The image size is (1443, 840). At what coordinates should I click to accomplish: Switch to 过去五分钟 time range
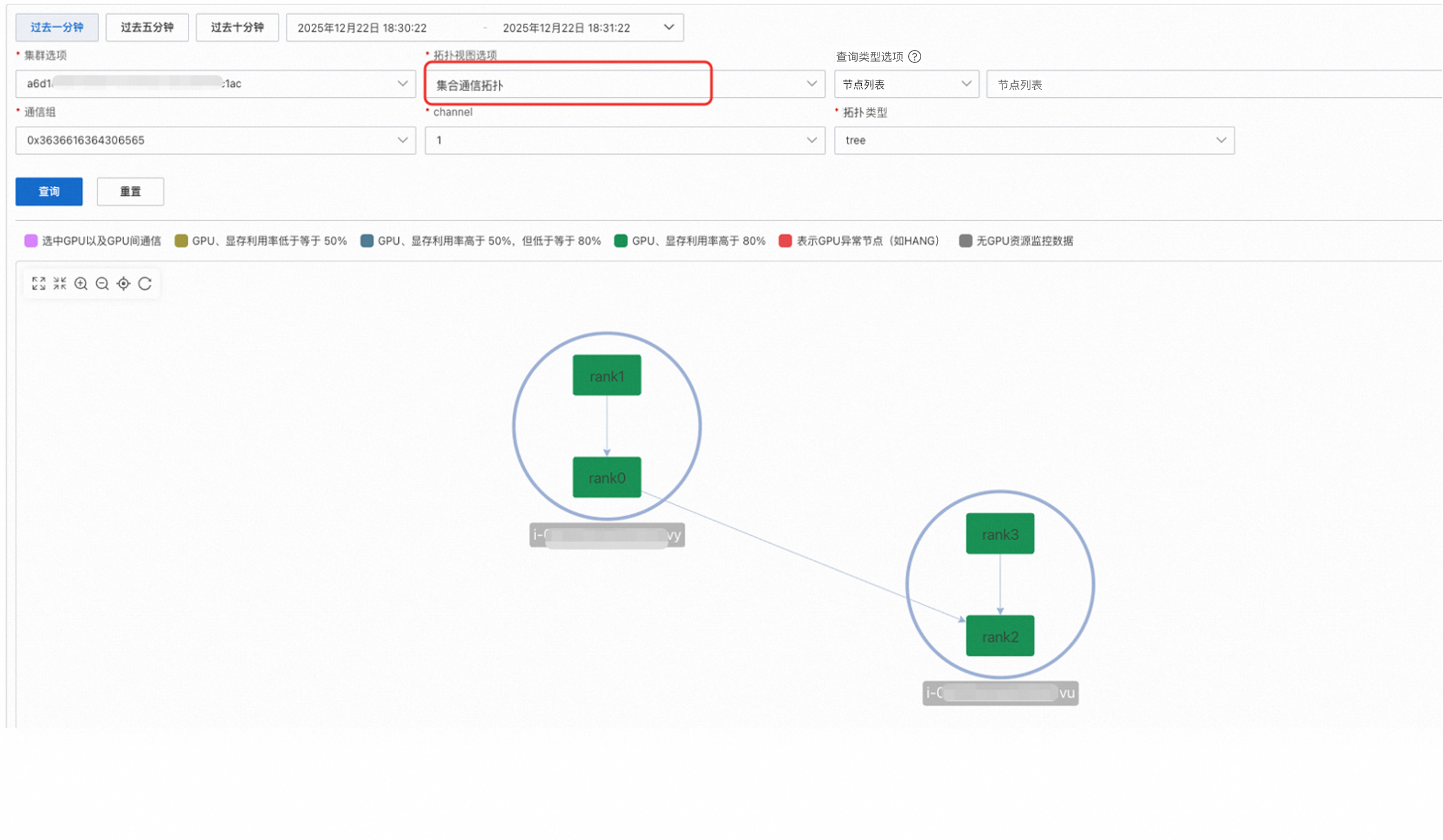[x=147, y=27]
